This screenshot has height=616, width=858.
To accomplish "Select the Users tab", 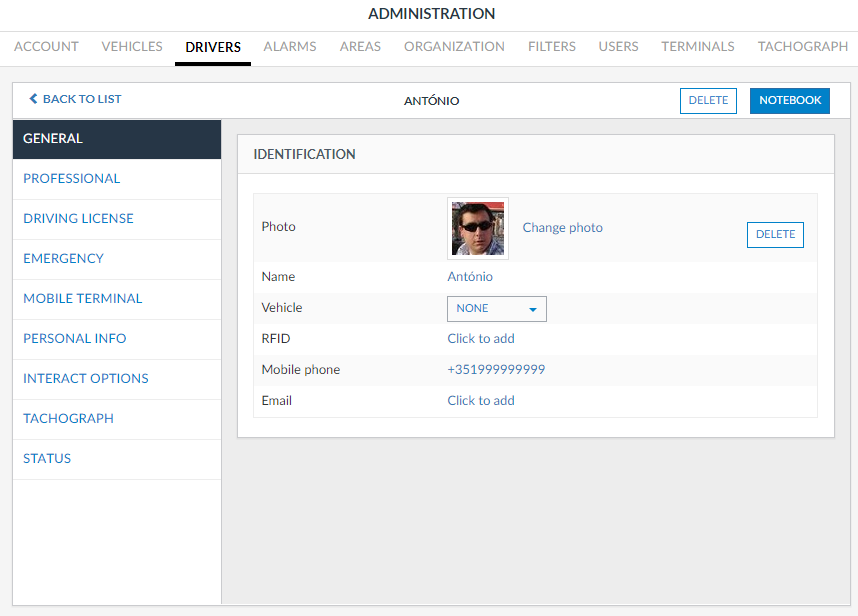I will pos(618,47).
